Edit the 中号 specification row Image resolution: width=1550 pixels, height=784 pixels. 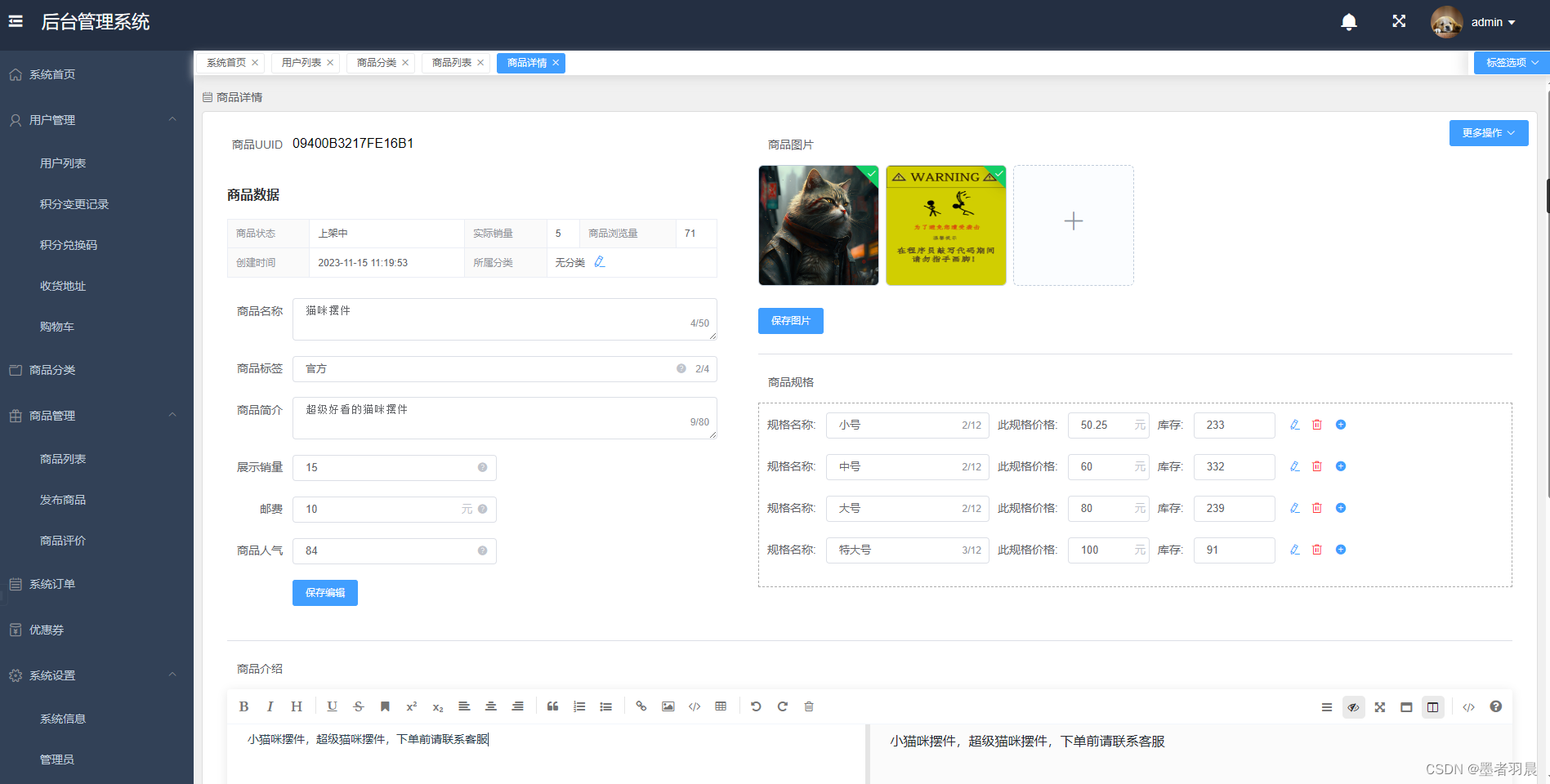pos(1295,466)
